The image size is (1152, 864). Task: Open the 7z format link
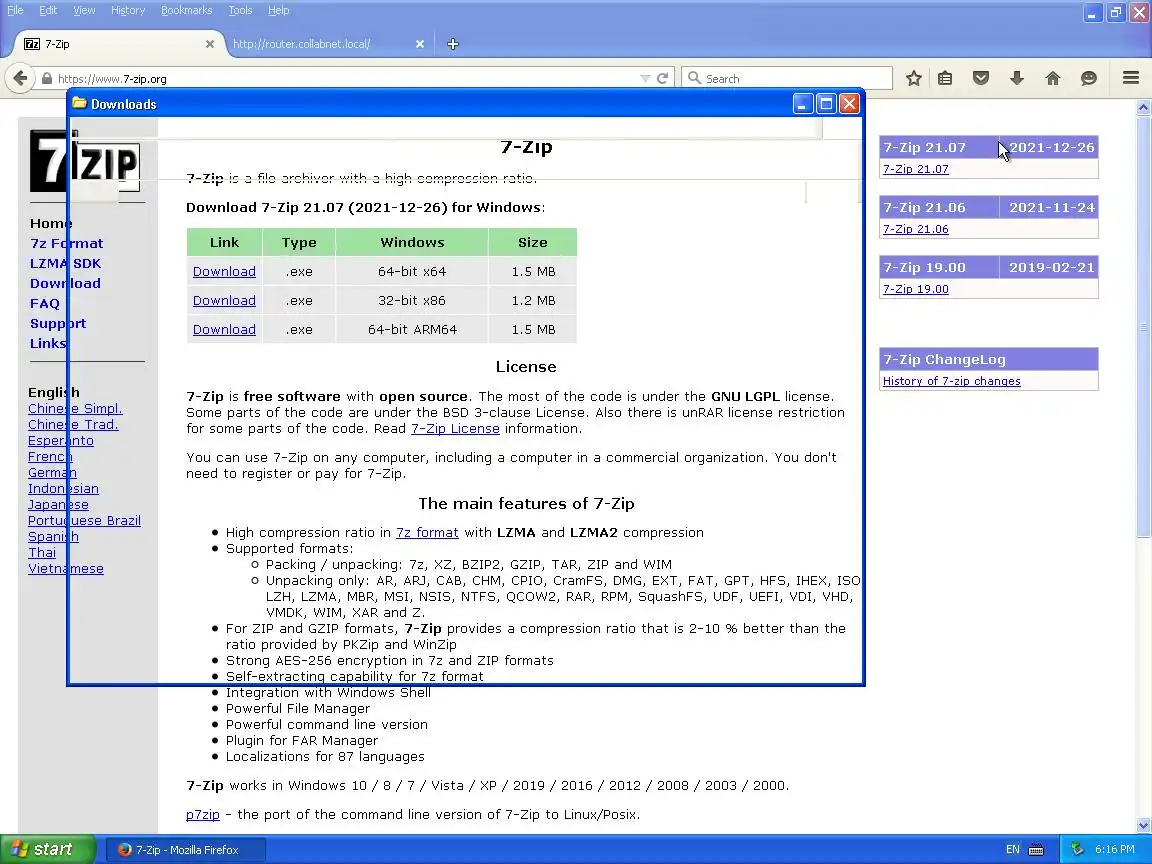point(427,533)
